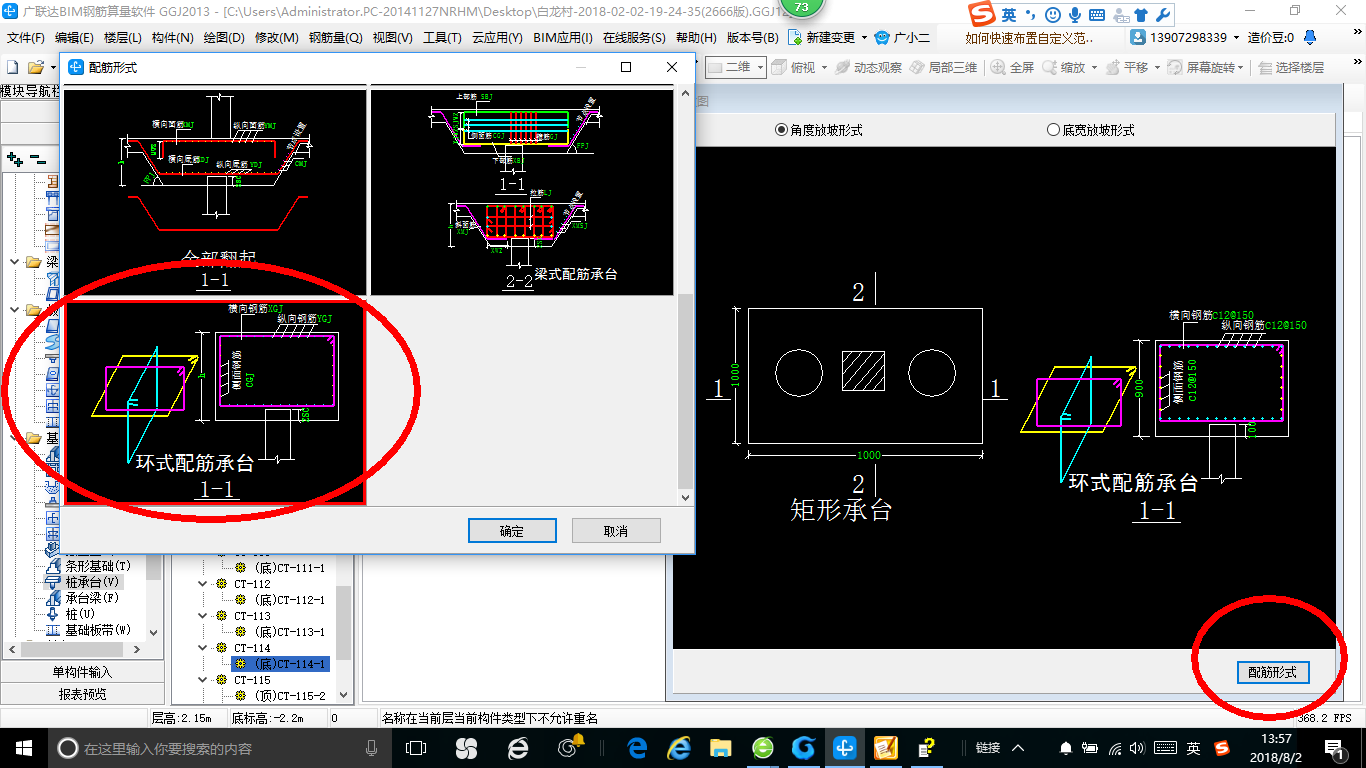Click the 缩放 zoom icon

tap(1050, 68)
